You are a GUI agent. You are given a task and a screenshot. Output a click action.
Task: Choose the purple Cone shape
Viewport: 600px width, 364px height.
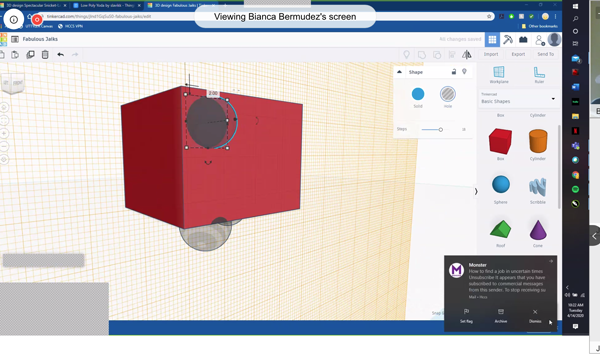pyautogui.click(x=538, y=229)
